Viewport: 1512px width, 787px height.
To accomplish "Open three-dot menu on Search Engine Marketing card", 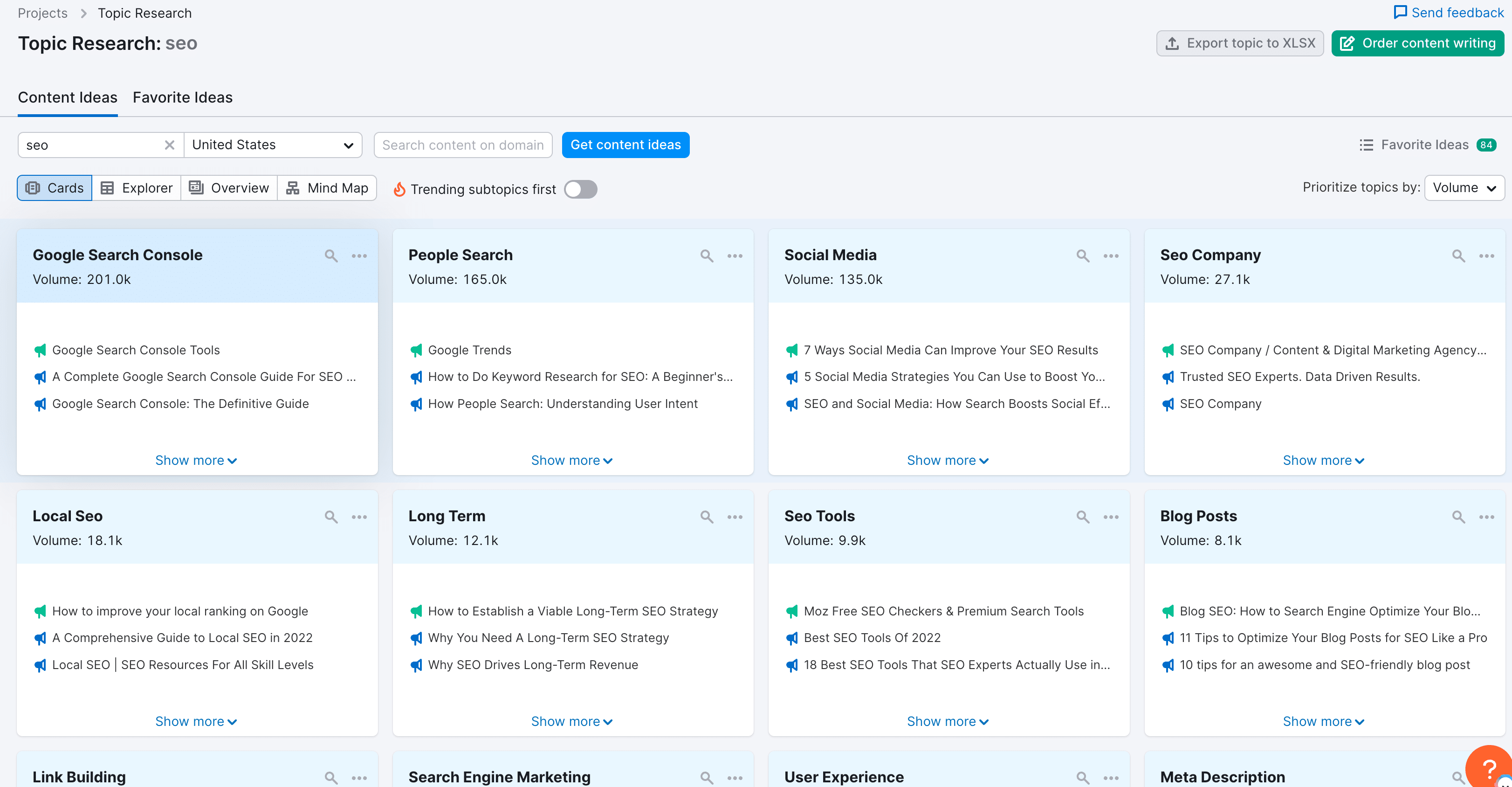I will tap(735, 778).
